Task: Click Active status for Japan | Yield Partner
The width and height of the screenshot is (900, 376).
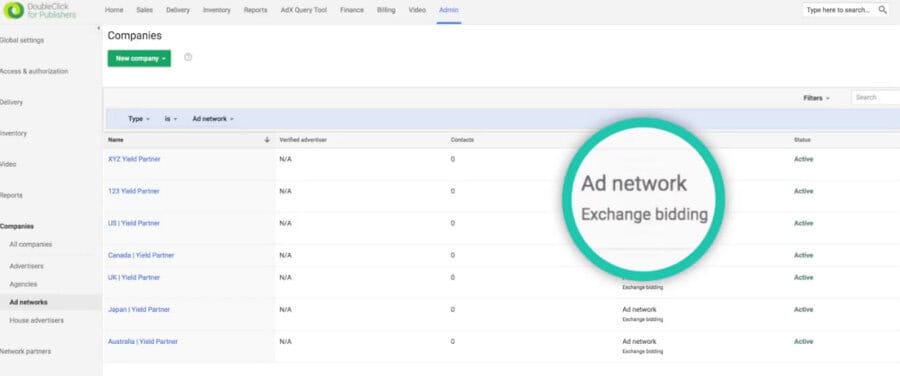Action: pos(804,309)
